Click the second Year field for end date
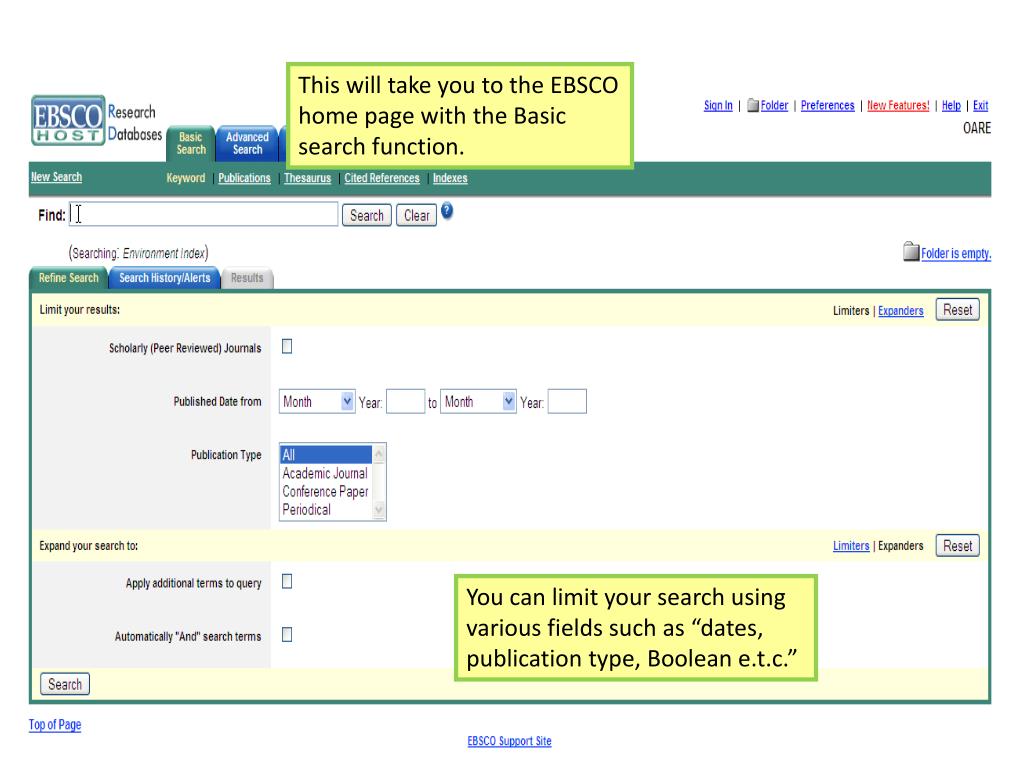The height and width of the screenshot is (768, 1024). (x=567, y=402)
